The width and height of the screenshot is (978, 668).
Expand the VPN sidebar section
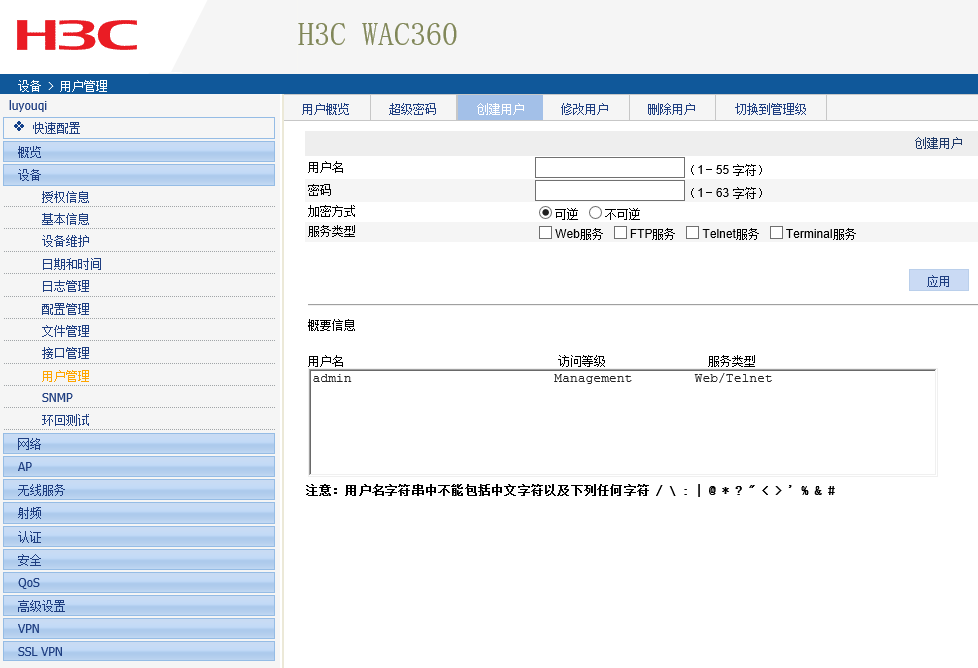point(138,629)
